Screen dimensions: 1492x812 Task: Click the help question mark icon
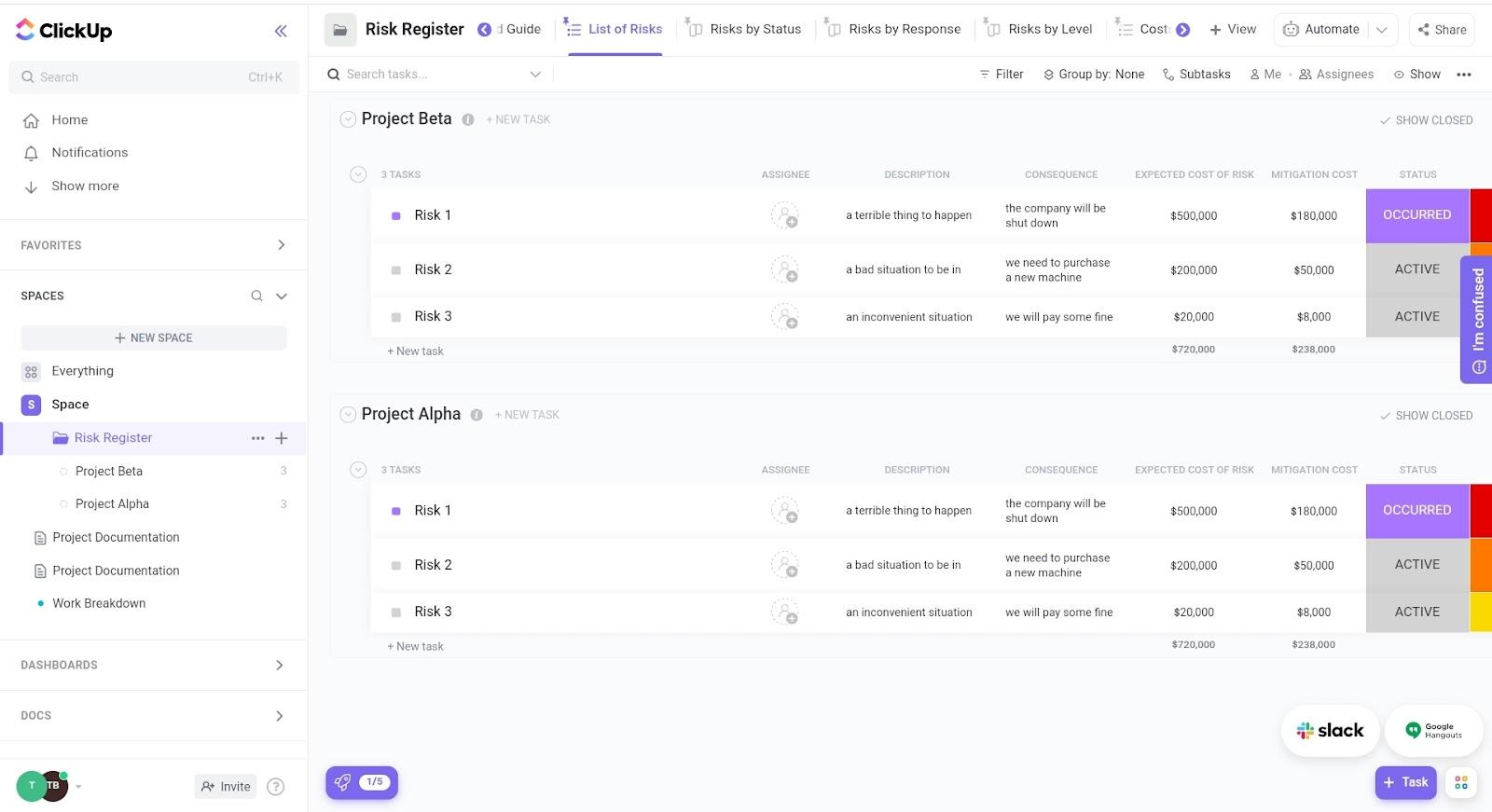pyautogui.click(x=275, y=787)
